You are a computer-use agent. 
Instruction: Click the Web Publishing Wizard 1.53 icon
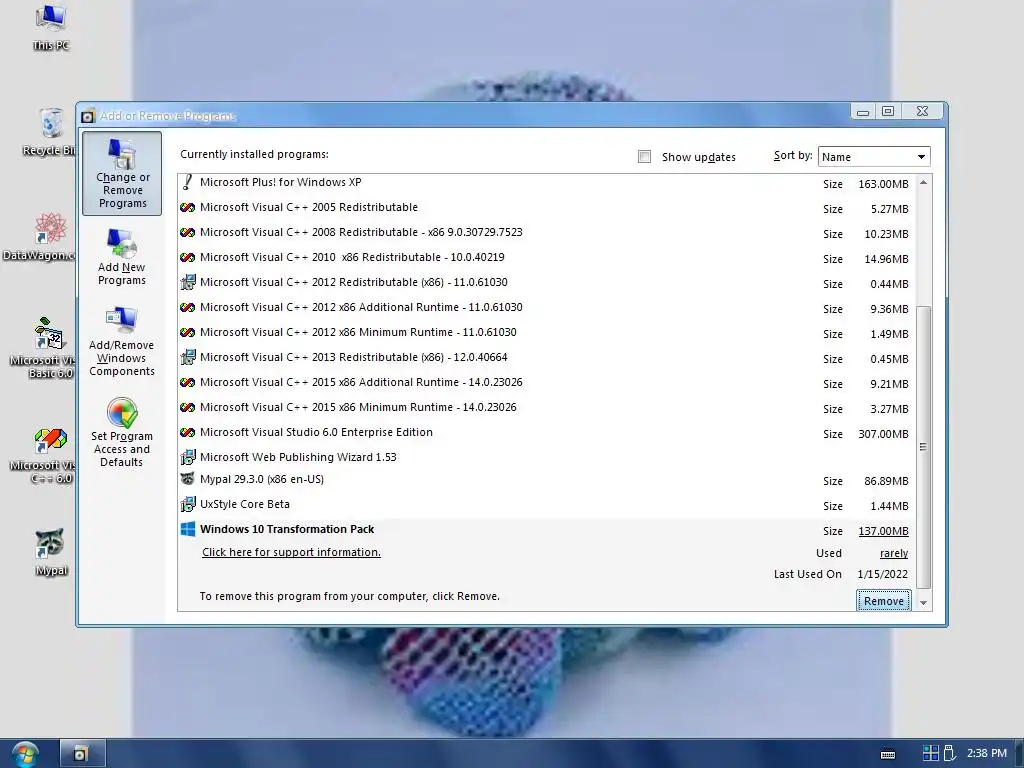[x=187, y=457]
